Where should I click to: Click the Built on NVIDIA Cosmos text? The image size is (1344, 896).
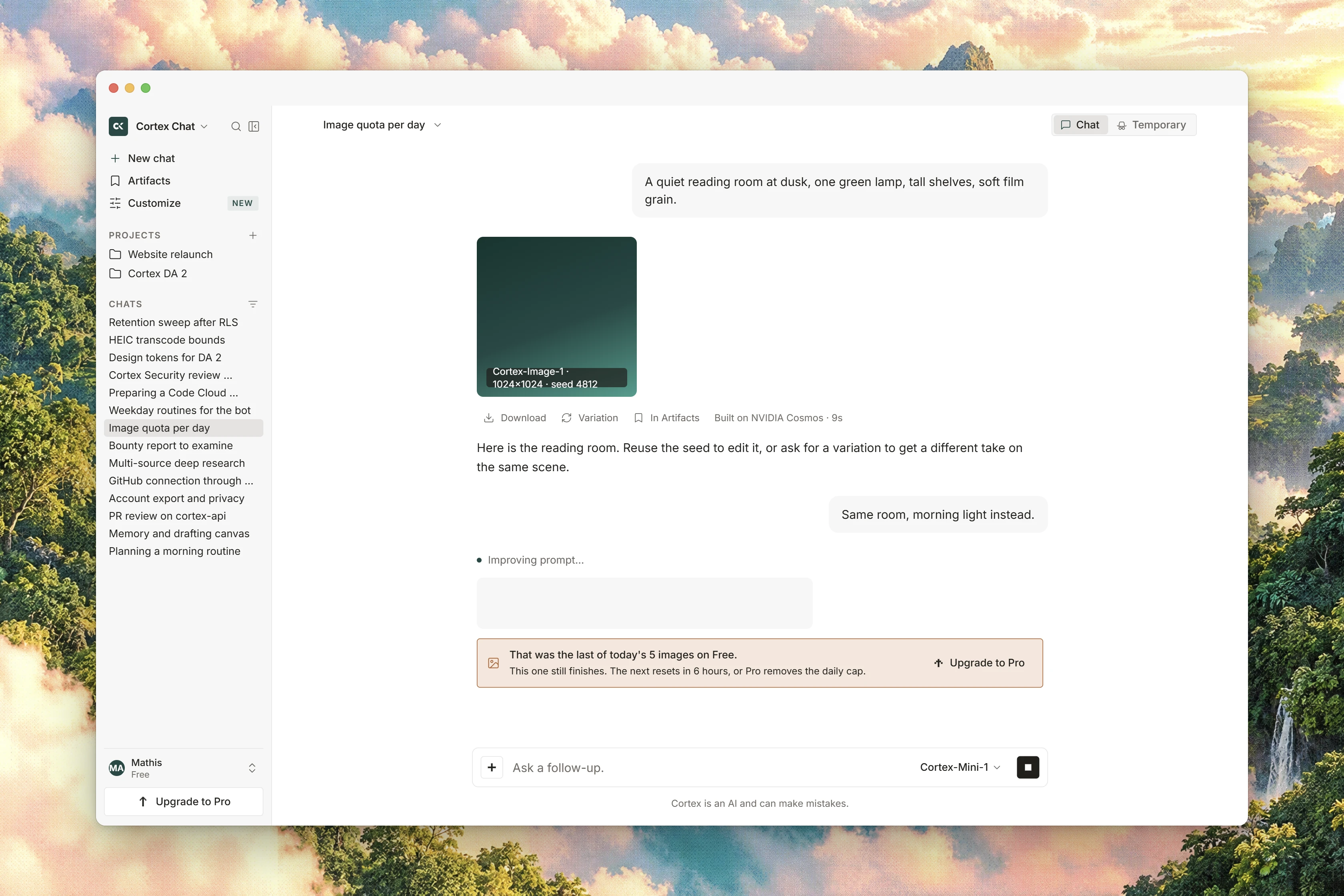[778, 418]
